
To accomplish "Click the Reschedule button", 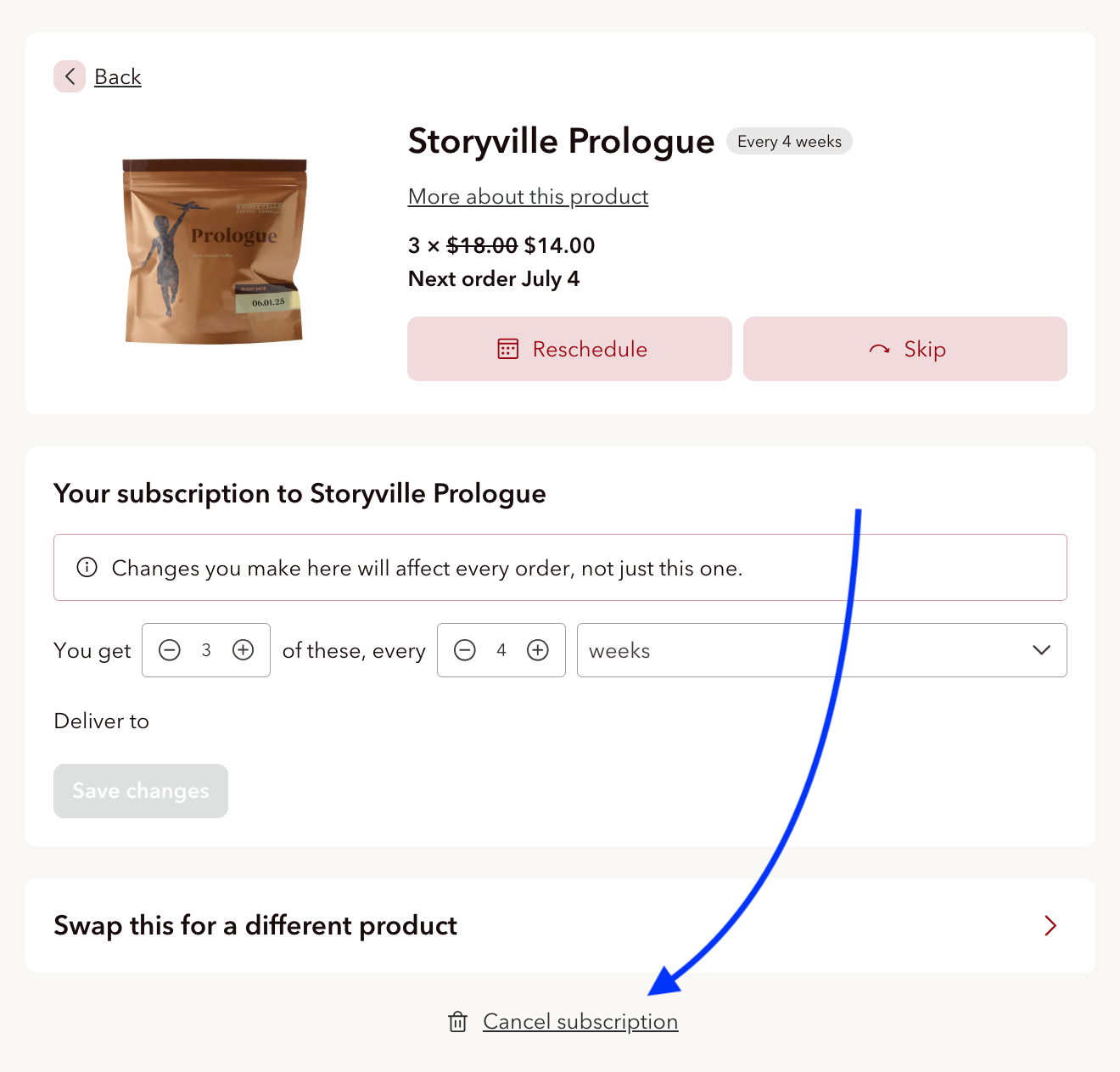I will [x=569, y=349].
